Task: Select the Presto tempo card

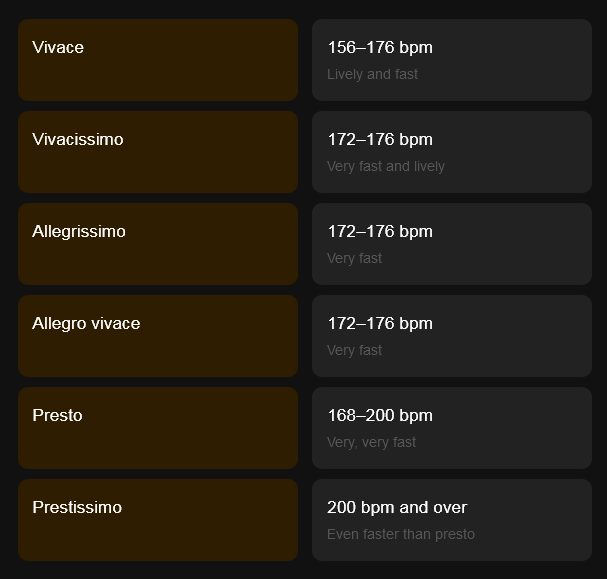Action: 158,428
